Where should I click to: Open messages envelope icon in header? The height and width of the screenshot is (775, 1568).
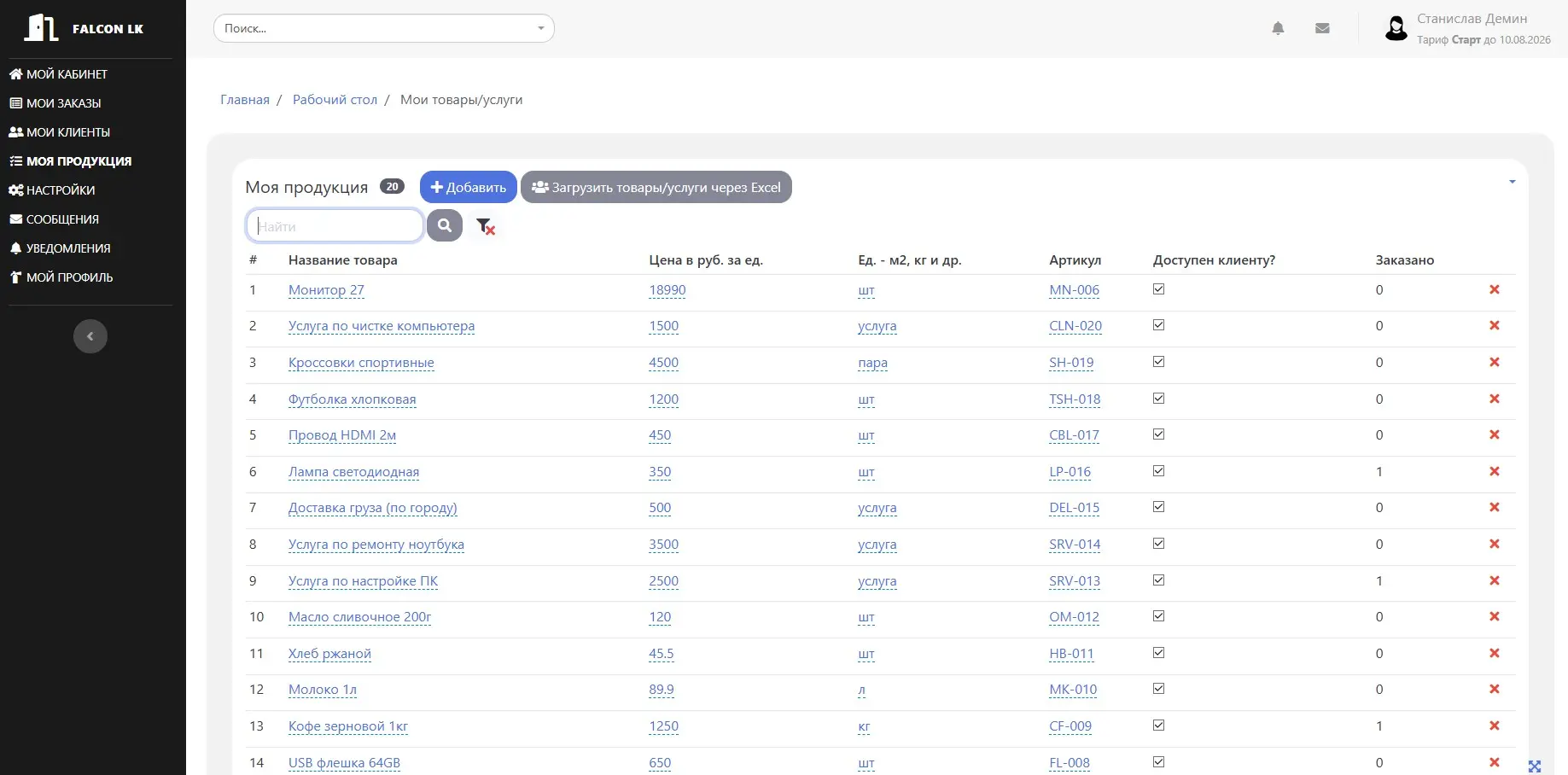click(1322, 28)
